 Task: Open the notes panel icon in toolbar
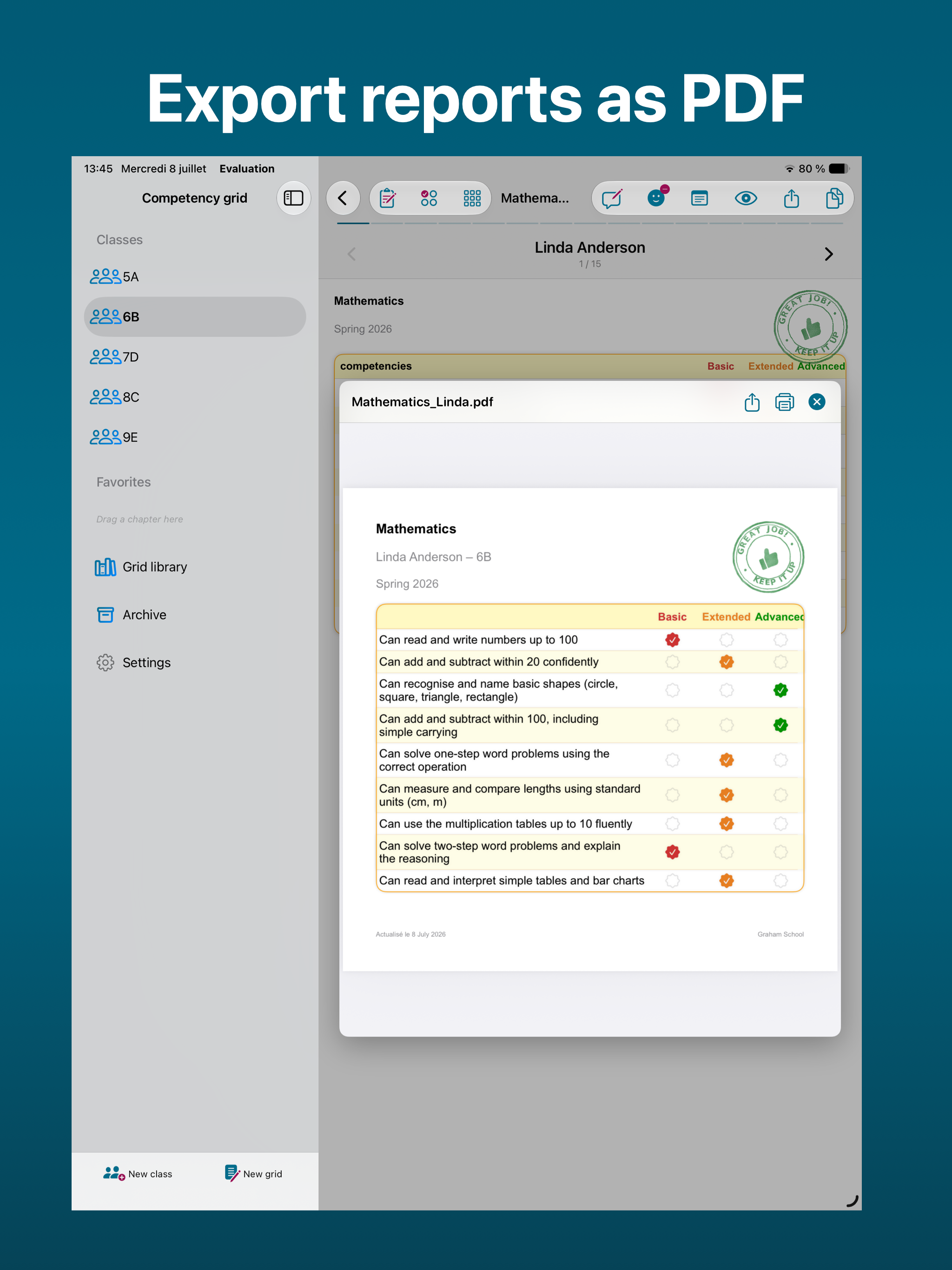click(x=700, y=198)
